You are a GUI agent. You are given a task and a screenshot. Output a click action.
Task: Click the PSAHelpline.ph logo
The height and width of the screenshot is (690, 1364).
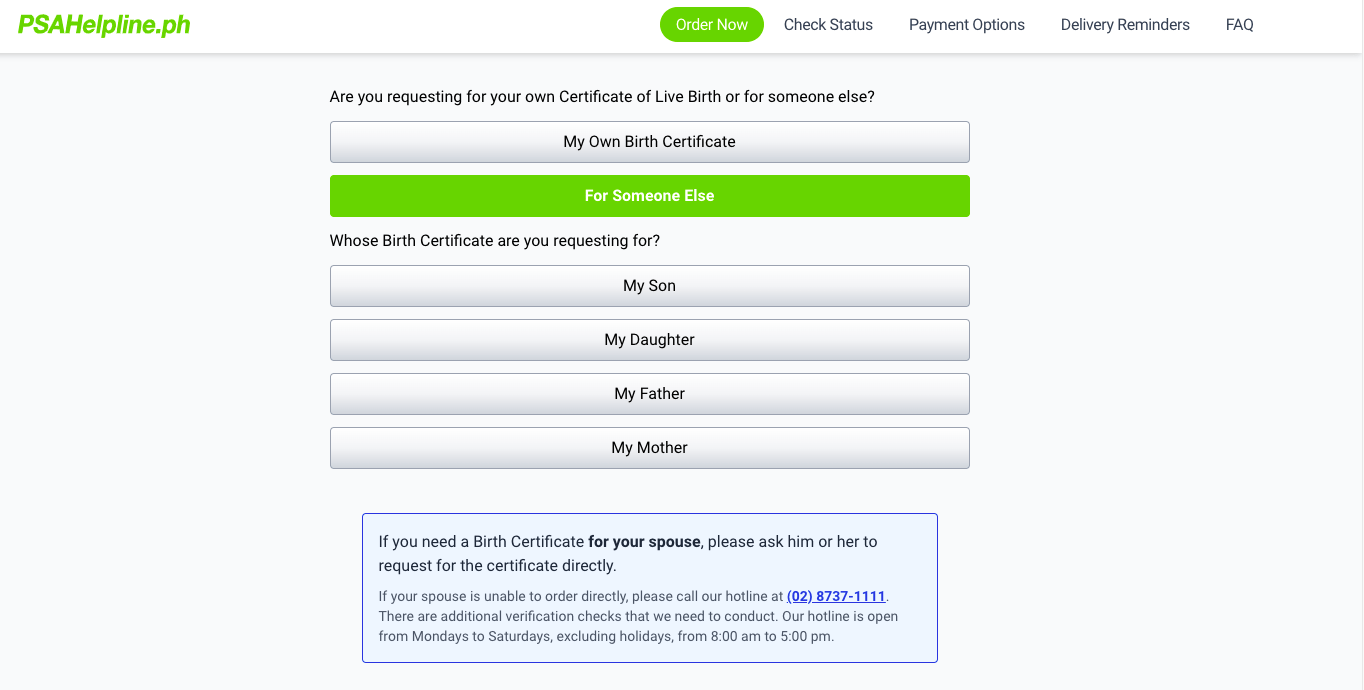104,25
